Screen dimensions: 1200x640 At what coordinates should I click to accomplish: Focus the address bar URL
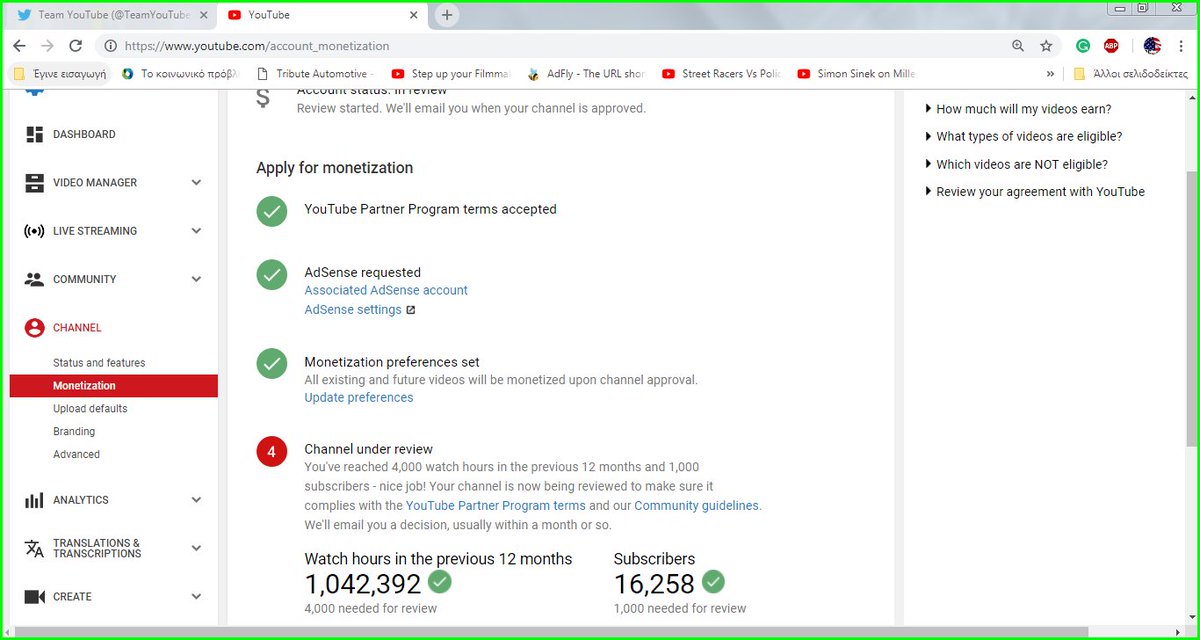pos(257,46)
